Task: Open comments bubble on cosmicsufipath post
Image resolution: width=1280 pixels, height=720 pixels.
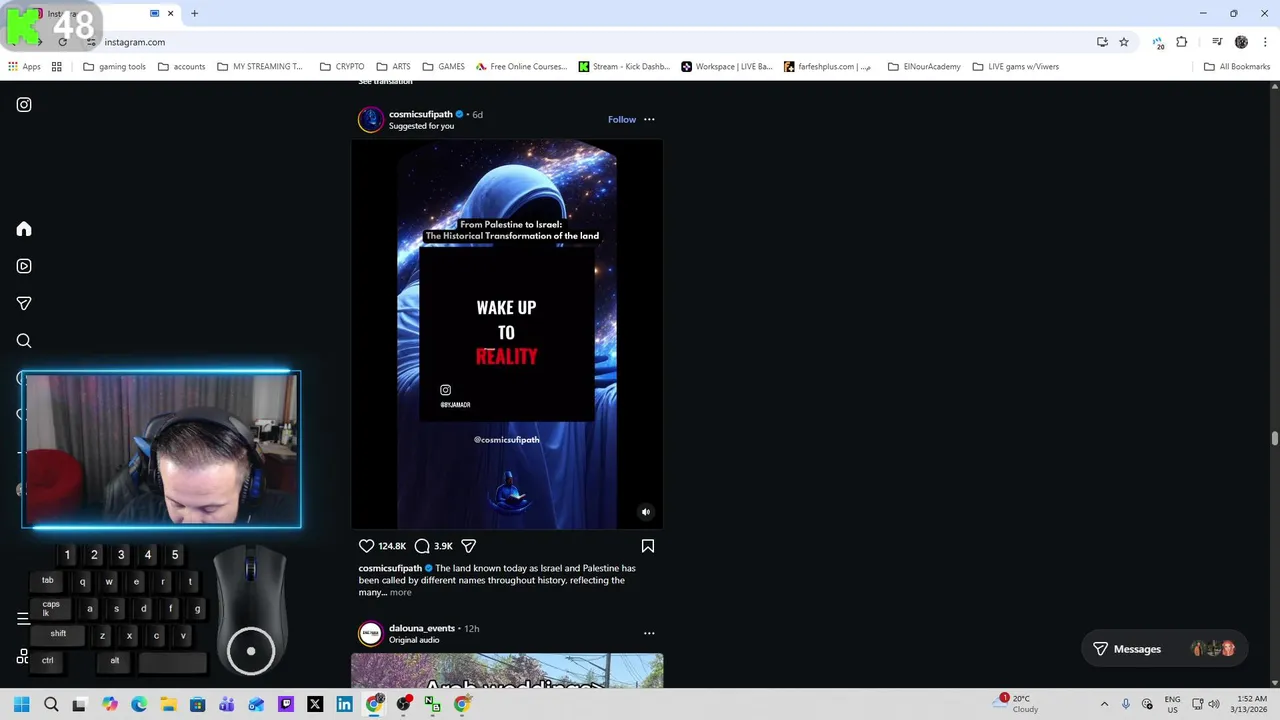Action: pos(422,546)
